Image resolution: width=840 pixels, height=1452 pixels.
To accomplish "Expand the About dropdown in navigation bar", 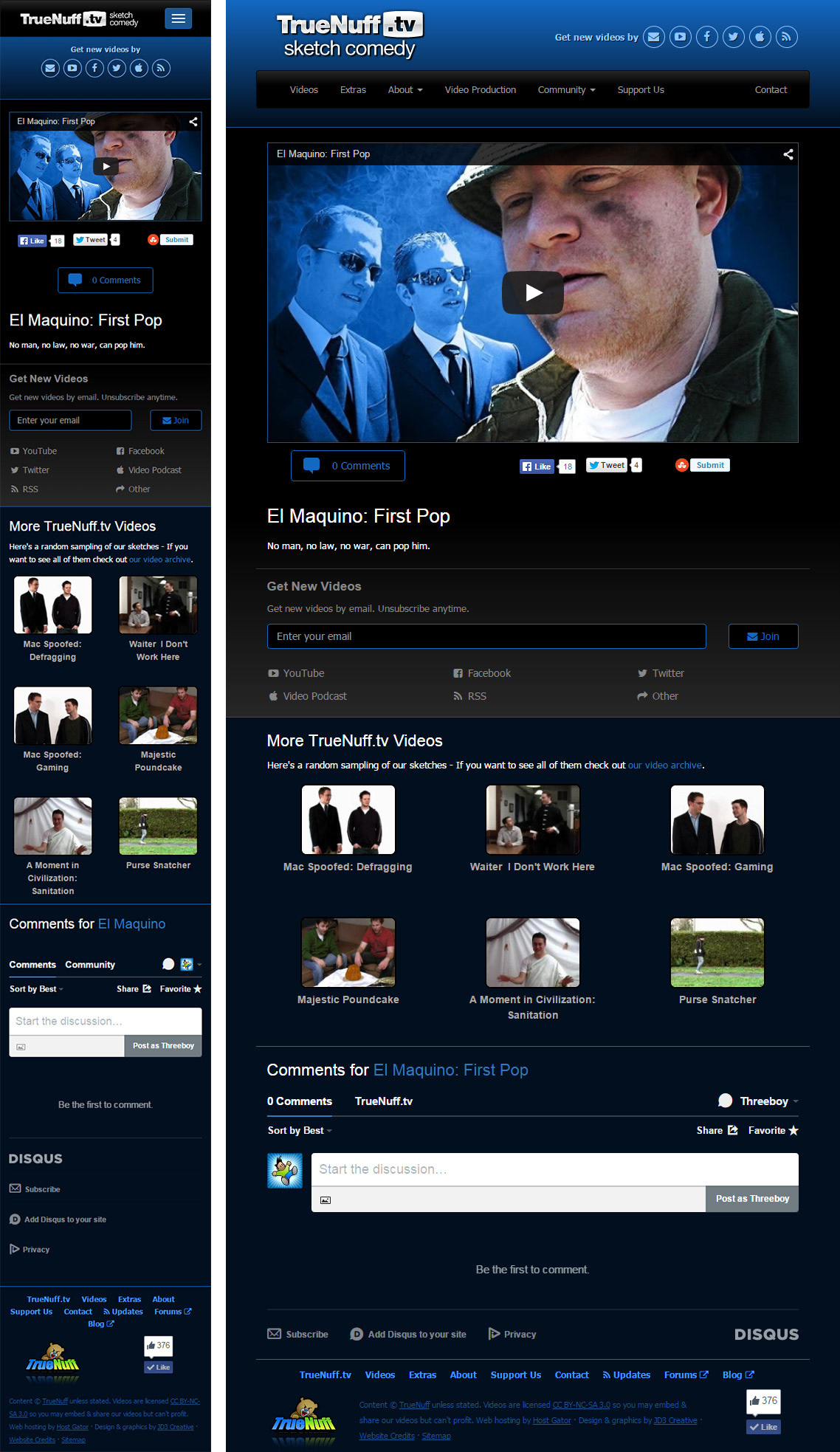I will pyautogui.click(x=405, y=90).
